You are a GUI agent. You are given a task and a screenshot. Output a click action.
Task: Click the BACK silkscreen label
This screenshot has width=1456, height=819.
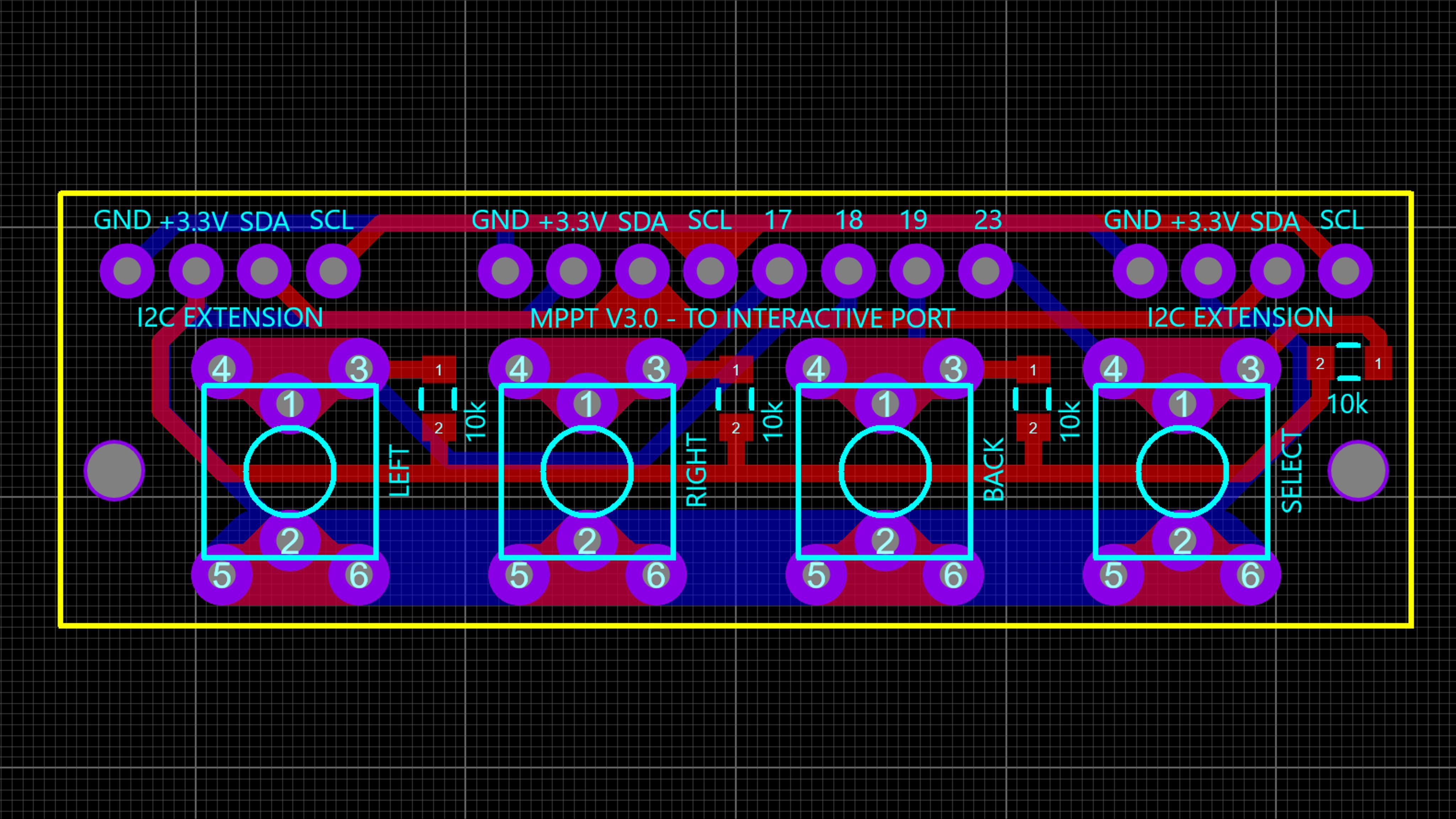(x=995, y=469)
